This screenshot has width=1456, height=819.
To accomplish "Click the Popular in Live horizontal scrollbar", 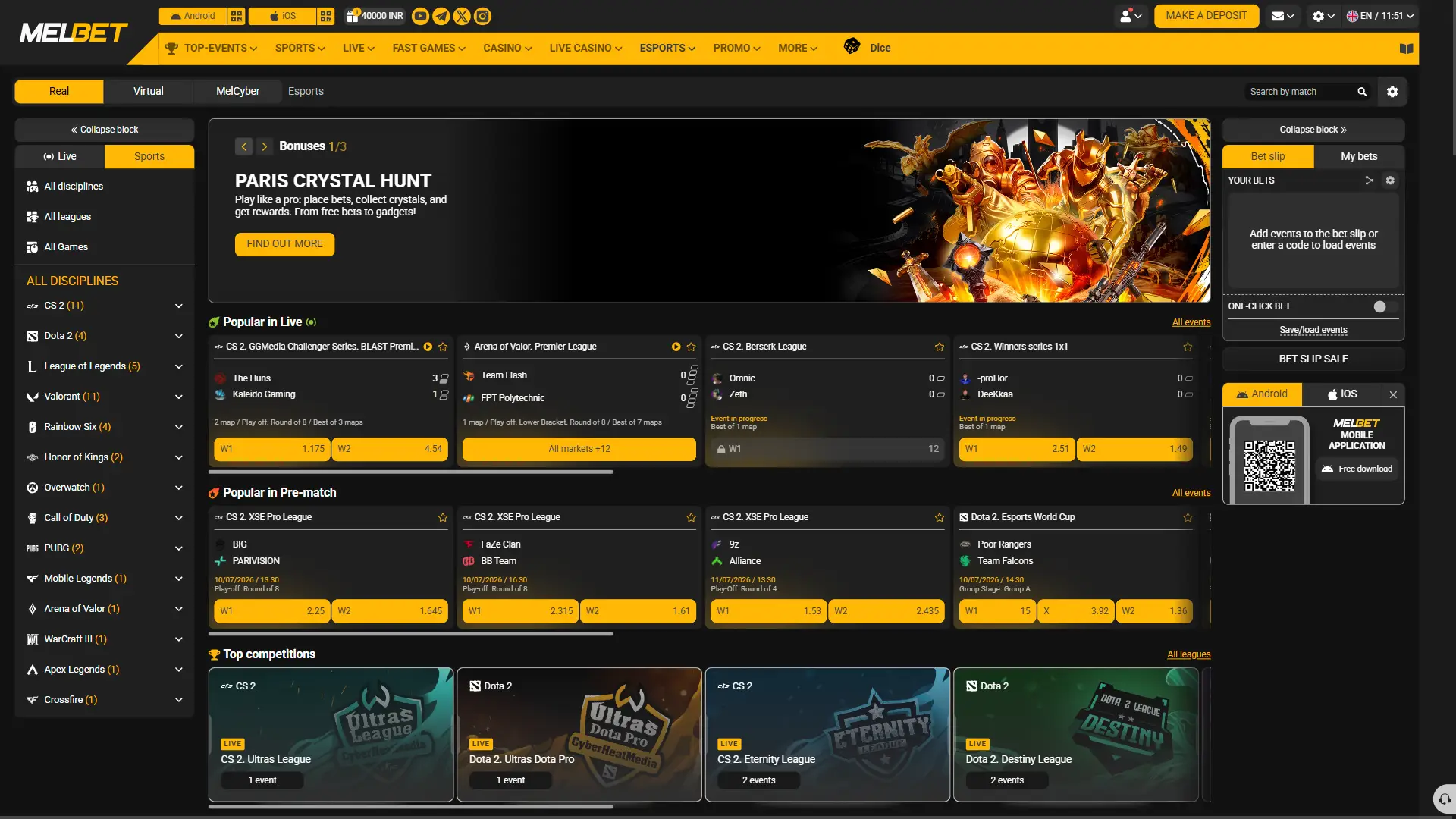I will click(x=410, y=472).
